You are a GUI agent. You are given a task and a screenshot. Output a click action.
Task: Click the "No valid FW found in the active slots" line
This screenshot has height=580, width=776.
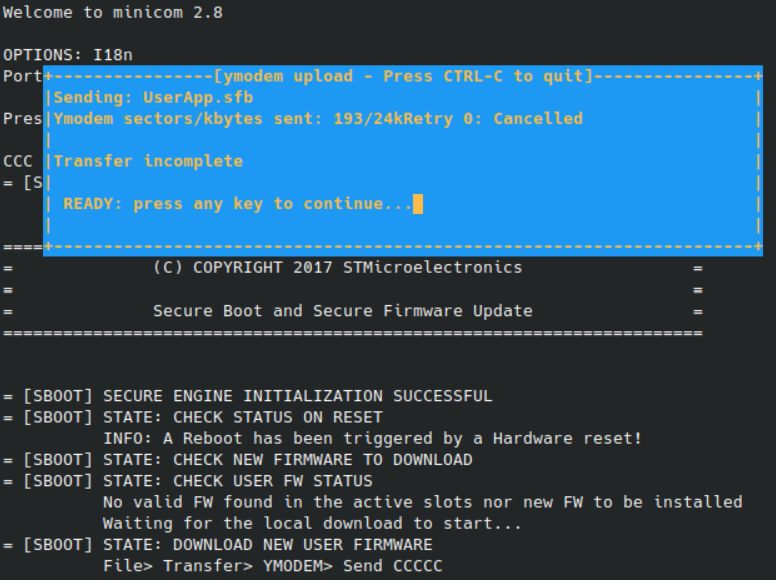(x=423, y=502)
